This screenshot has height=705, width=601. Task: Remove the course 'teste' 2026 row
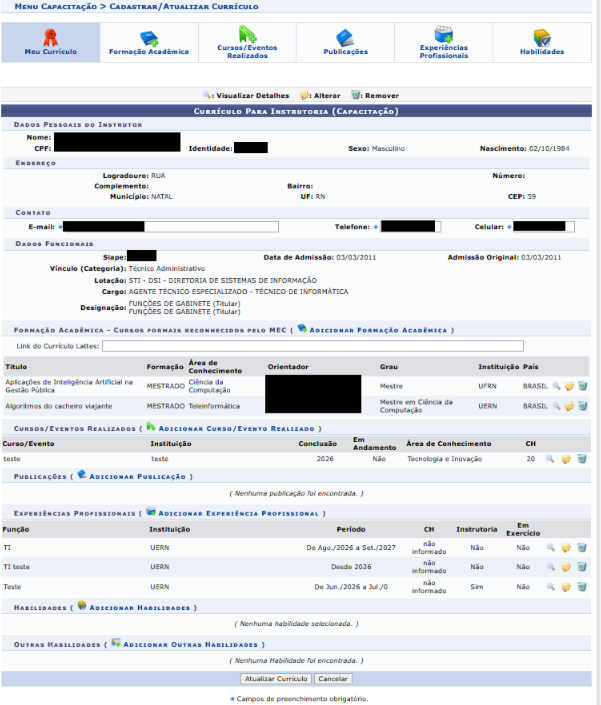[x=582, y=459]
